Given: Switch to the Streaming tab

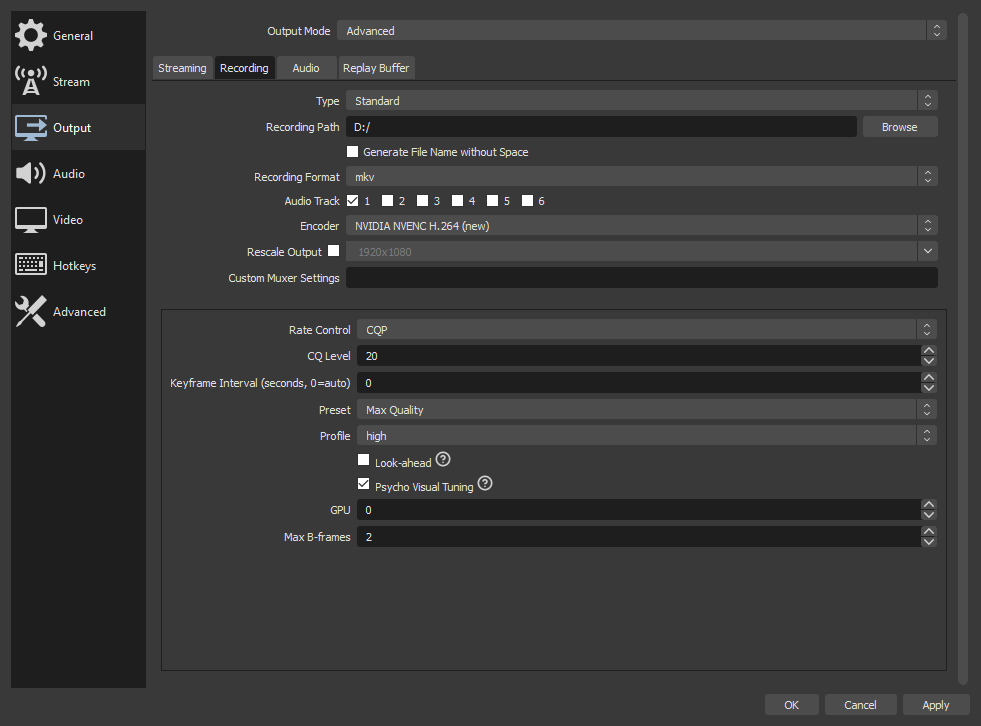Looking at the screenshot, I should (x=182, y=68).
